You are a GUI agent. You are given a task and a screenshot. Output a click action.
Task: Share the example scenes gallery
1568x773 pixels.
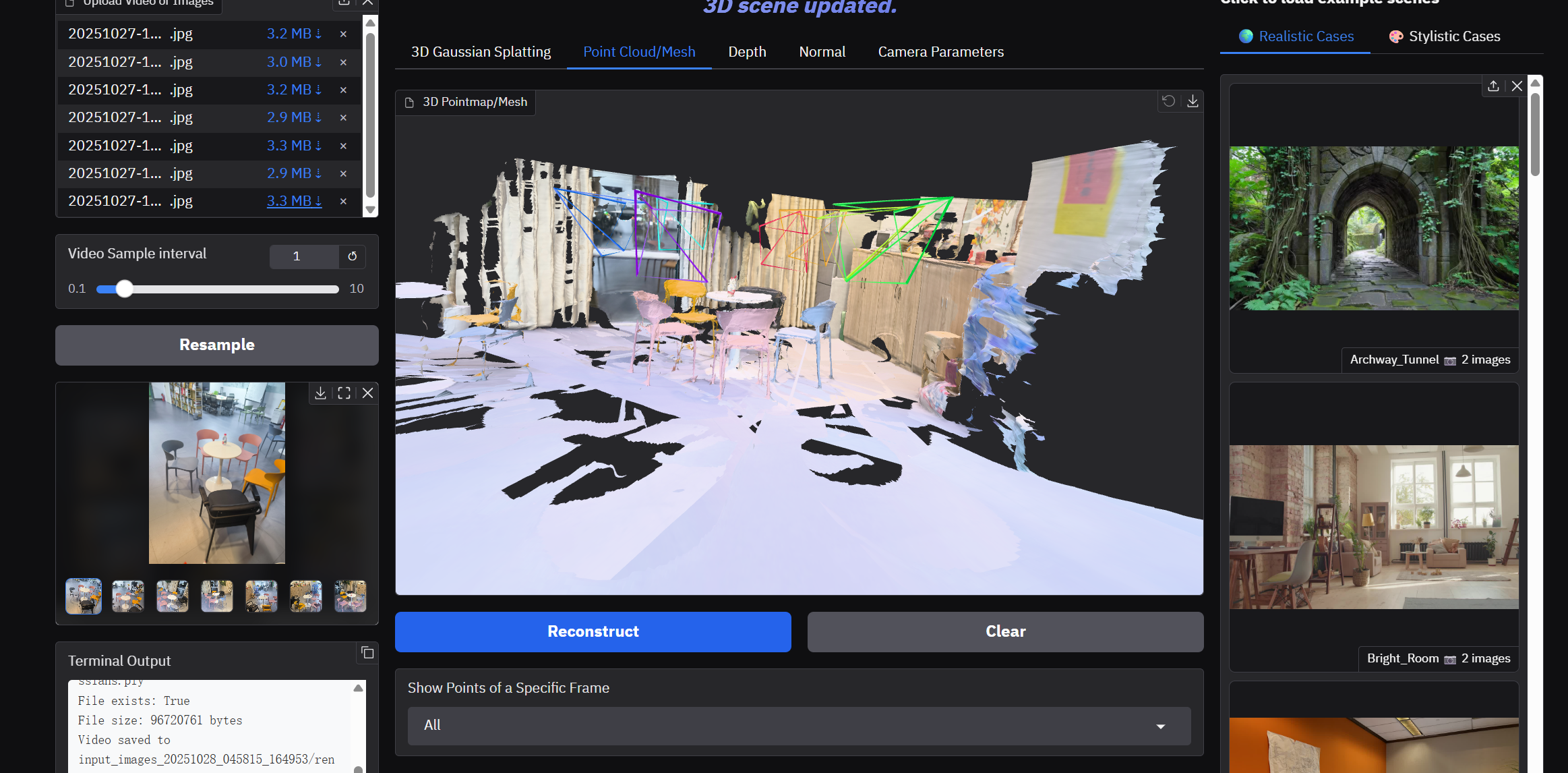1493,86
